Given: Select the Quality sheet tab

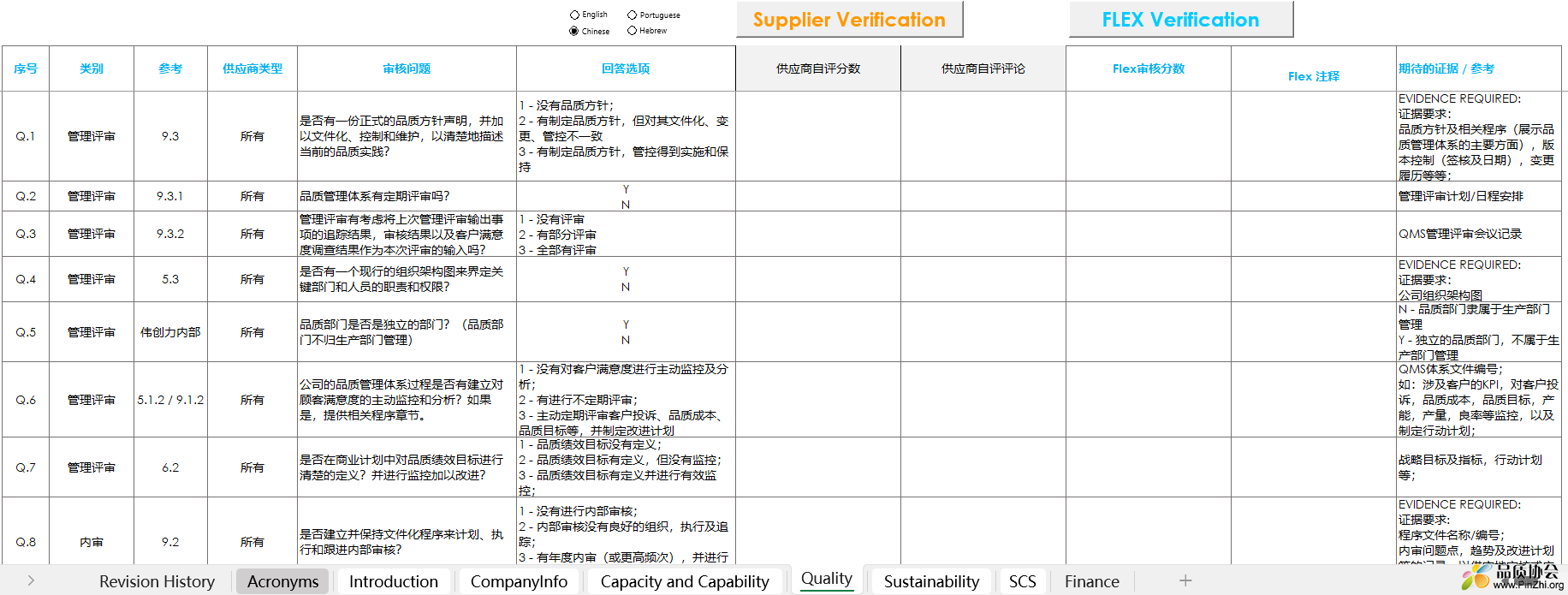Looking at the screenshot, I should pos(827,579).
